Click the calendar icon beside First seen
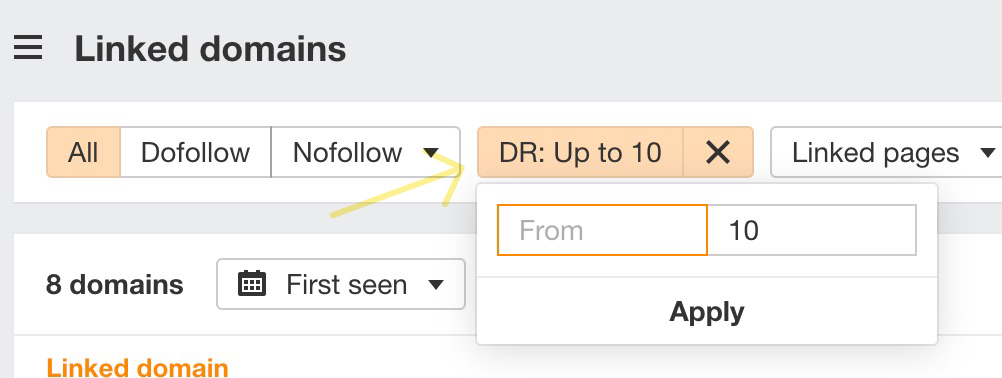The height and width of the screenshot is (378, 1002). point(252,284)
